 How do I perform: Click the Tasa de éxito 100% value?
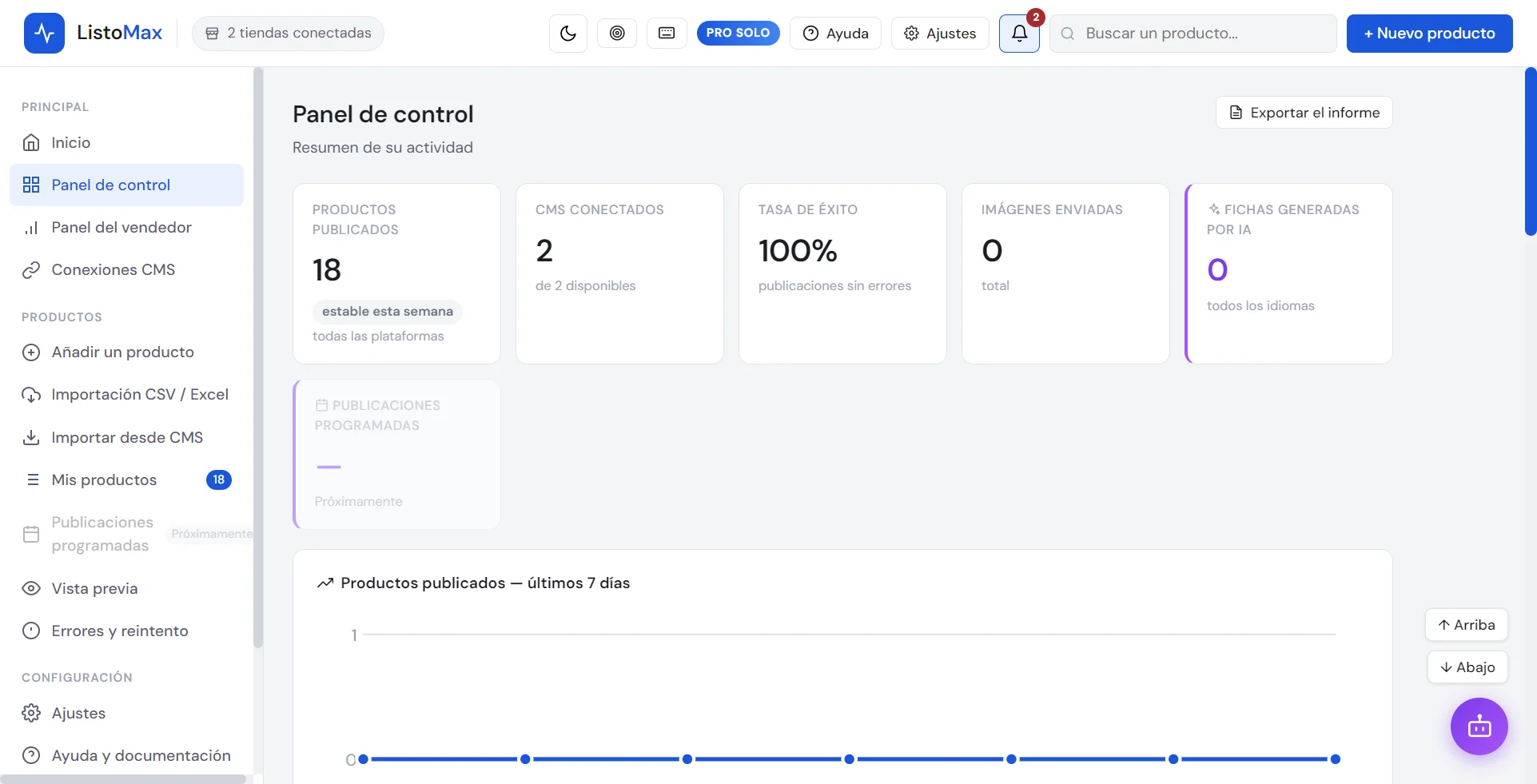tap(798, 251)
